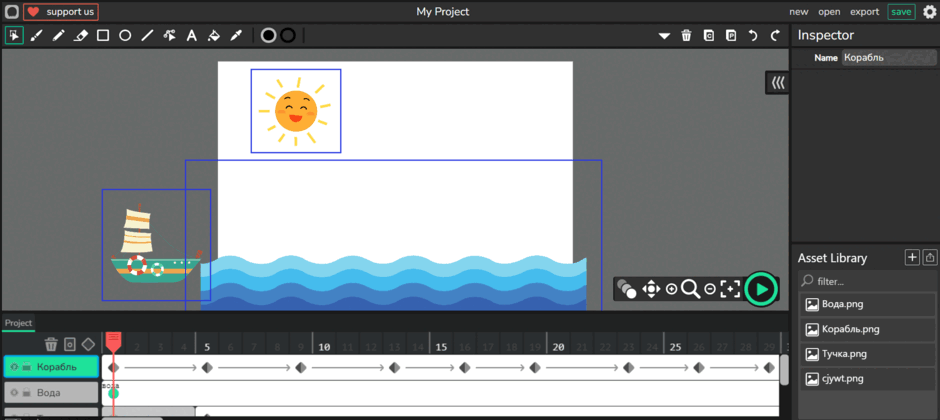Open the toolbar dropdown arrow menu

pos(664,36)
